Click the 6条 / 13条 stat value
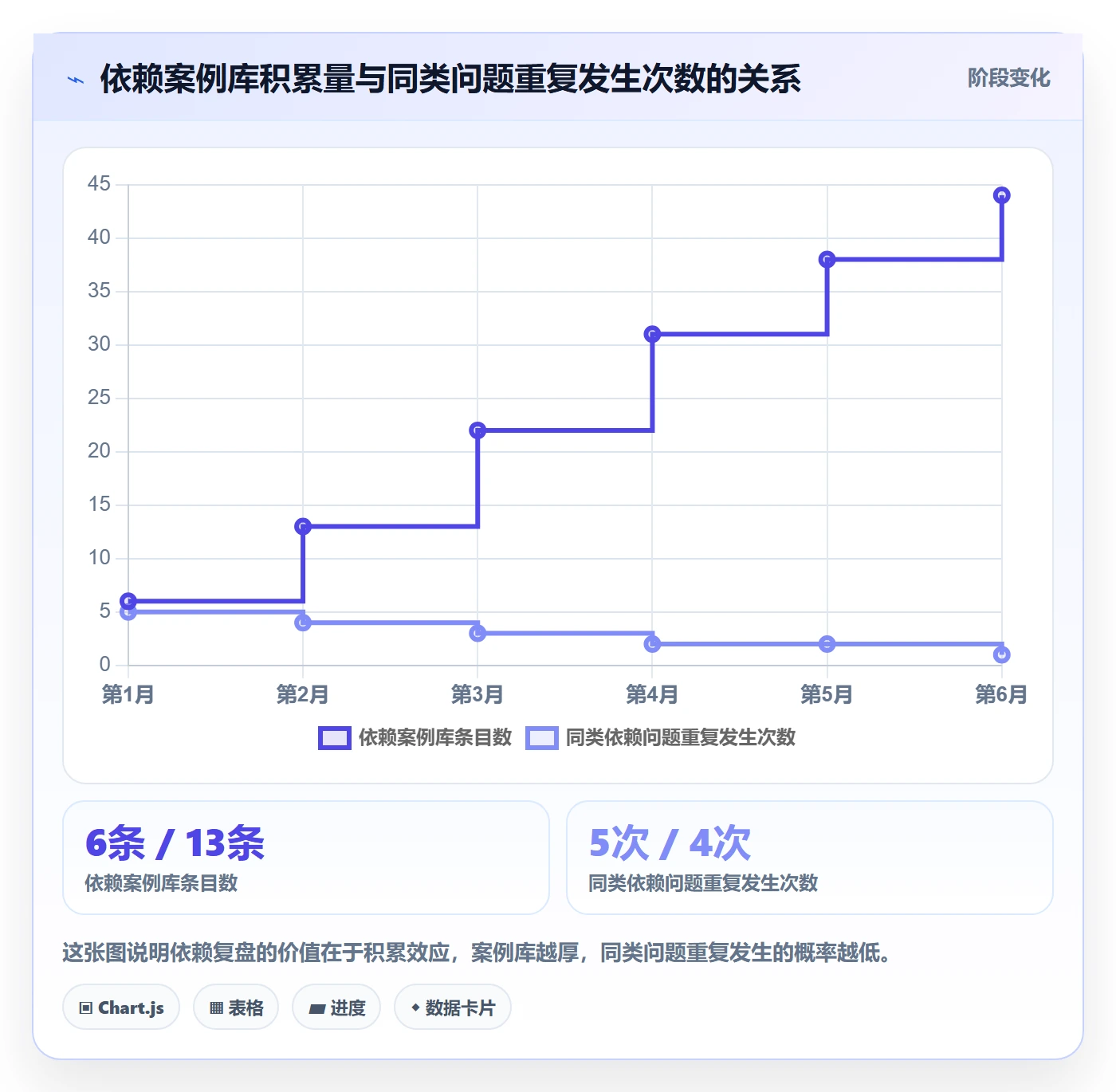This screenshot has width=1116, height=1092. click(175, 843)
